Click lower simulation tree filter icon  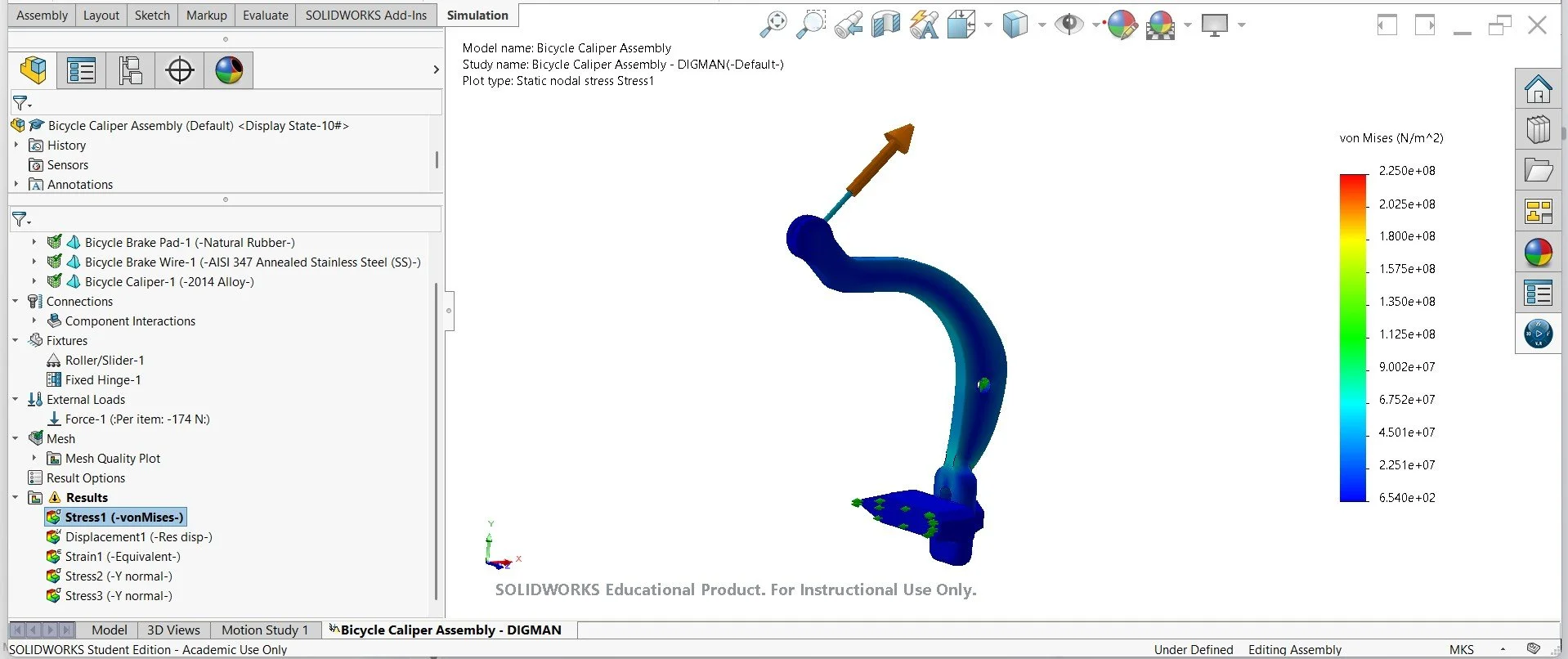tap(21, 219)
